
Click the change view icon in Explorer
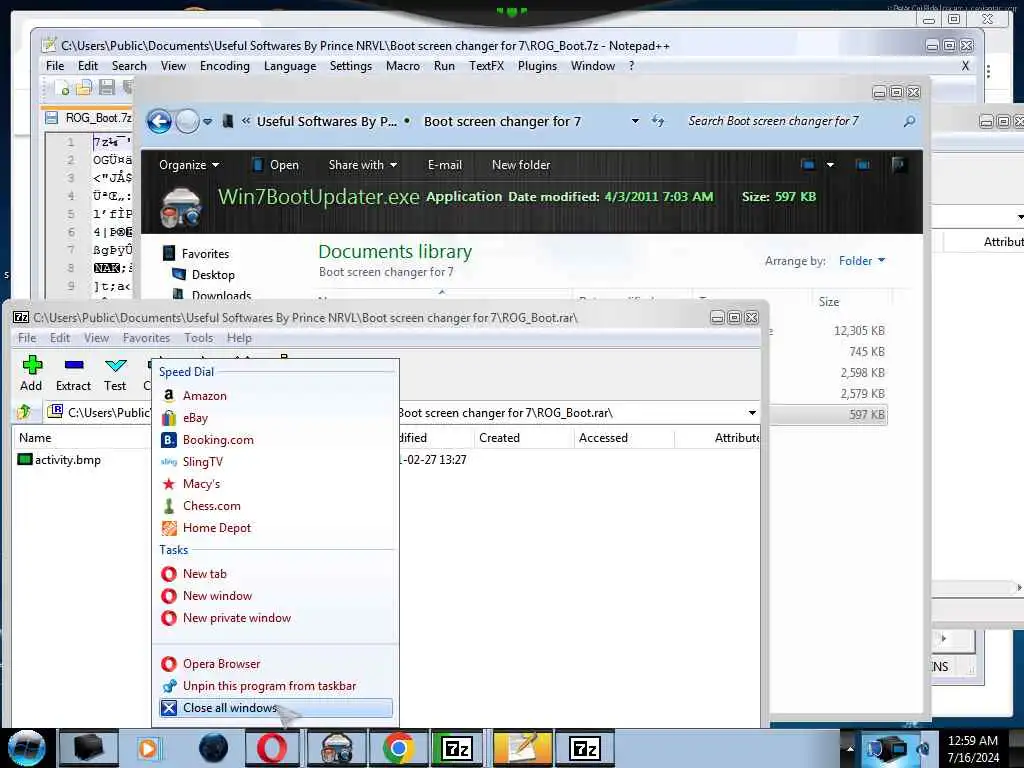click(x=808, y=165)
